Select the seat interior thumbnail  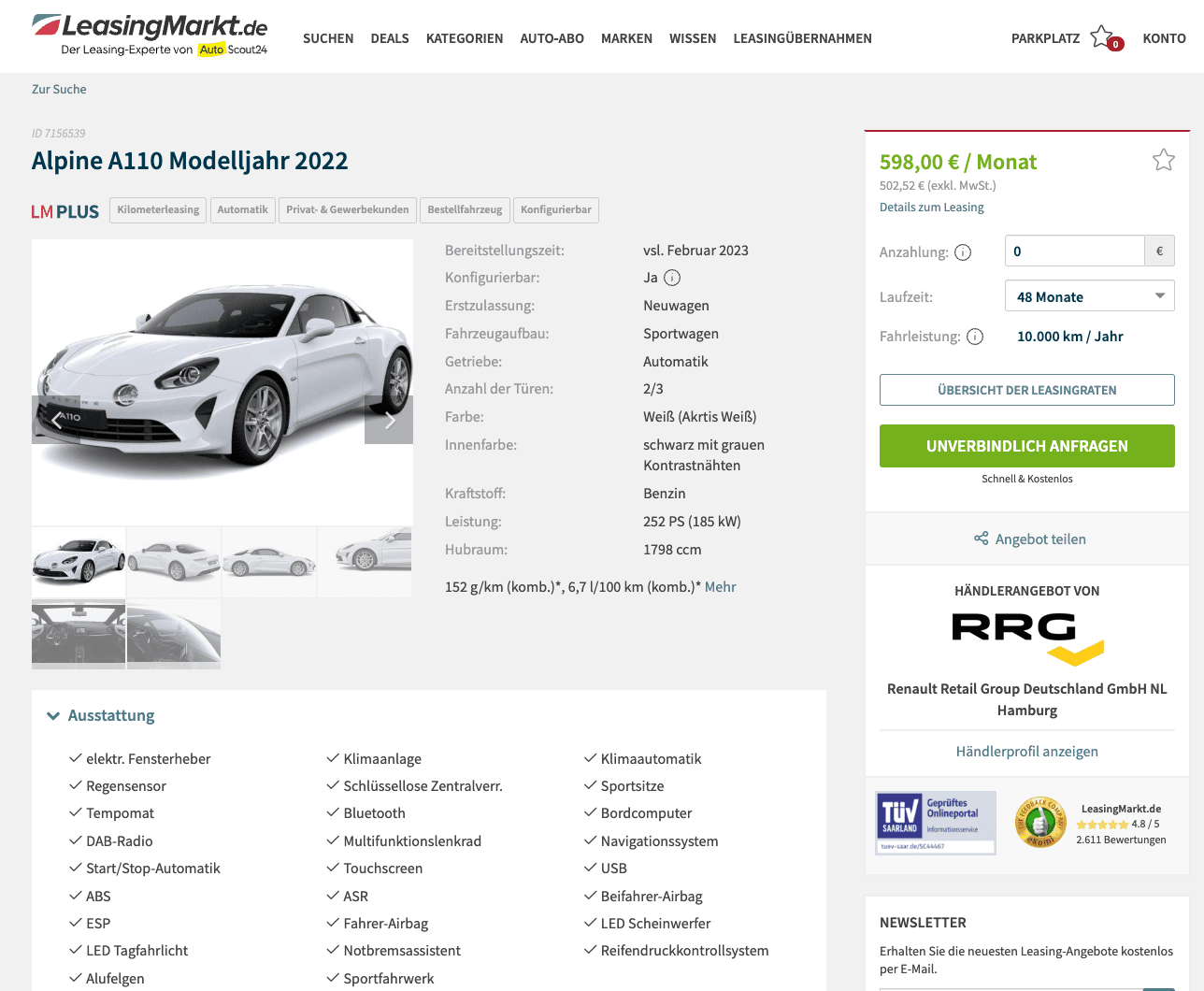(x=174, y=634)
